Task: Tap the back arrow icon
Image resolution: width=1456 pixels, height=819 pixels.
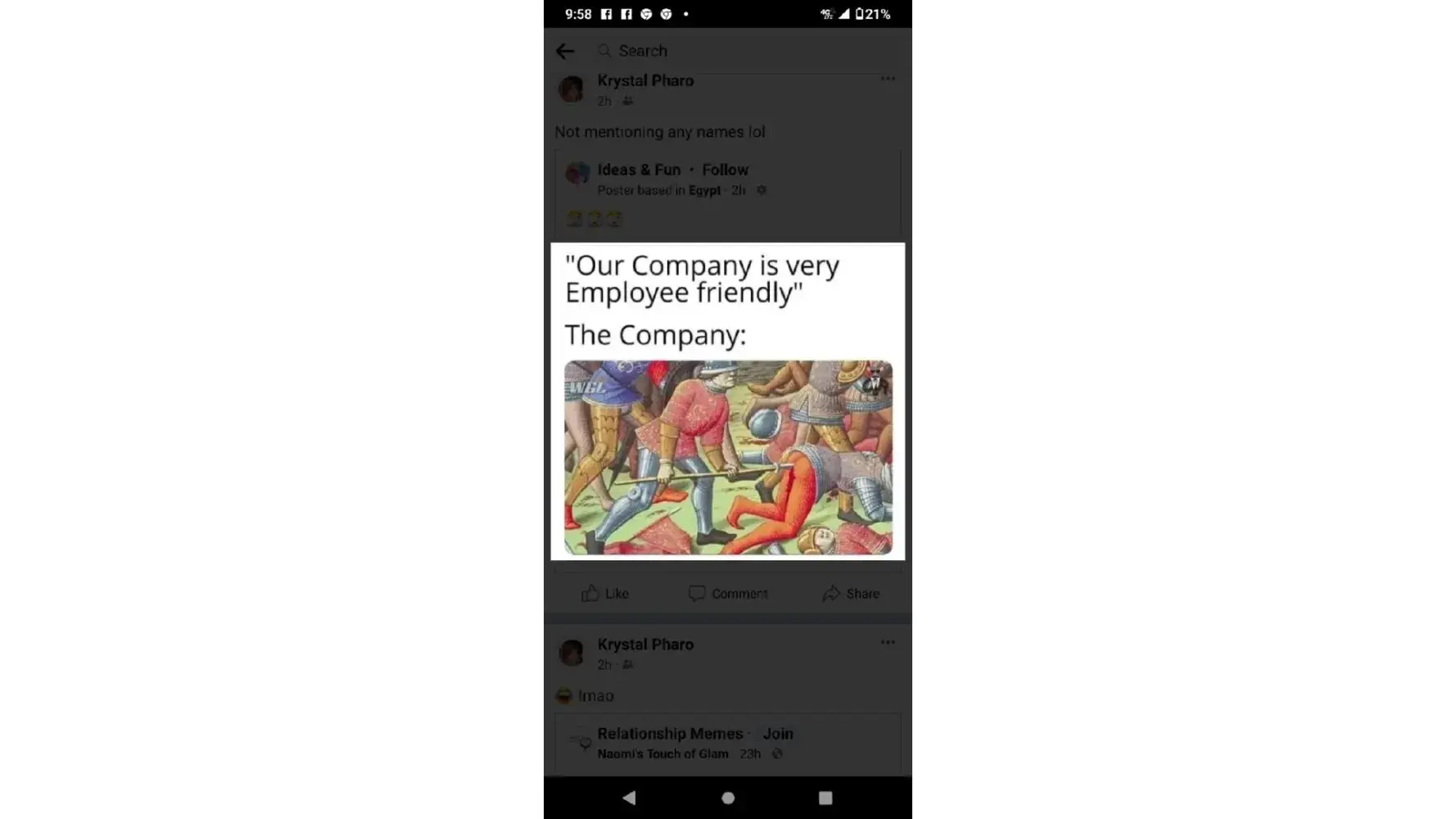Action: [565, 51]
